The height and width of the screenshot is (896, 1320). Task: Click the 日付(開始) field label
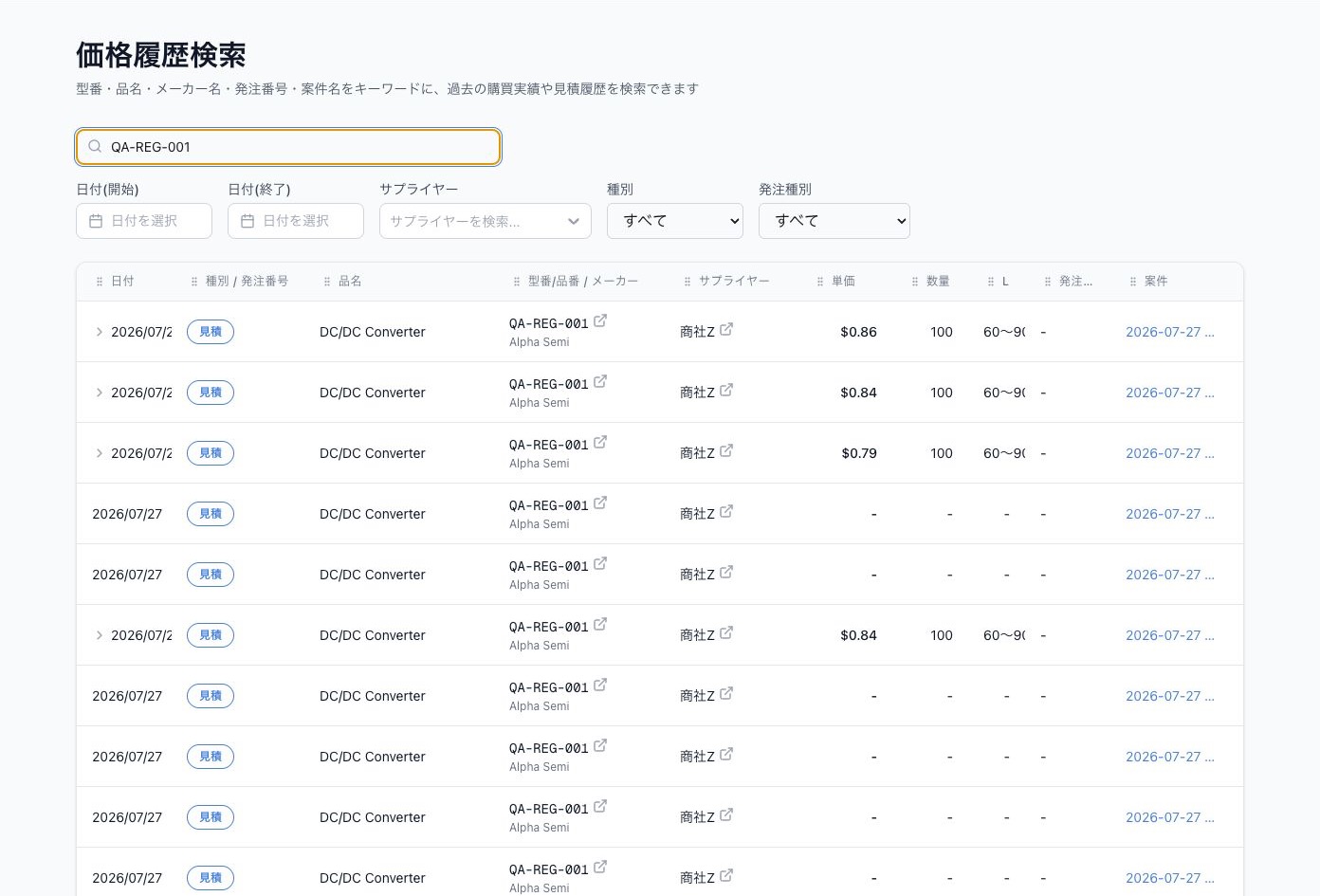coord(107,190)
